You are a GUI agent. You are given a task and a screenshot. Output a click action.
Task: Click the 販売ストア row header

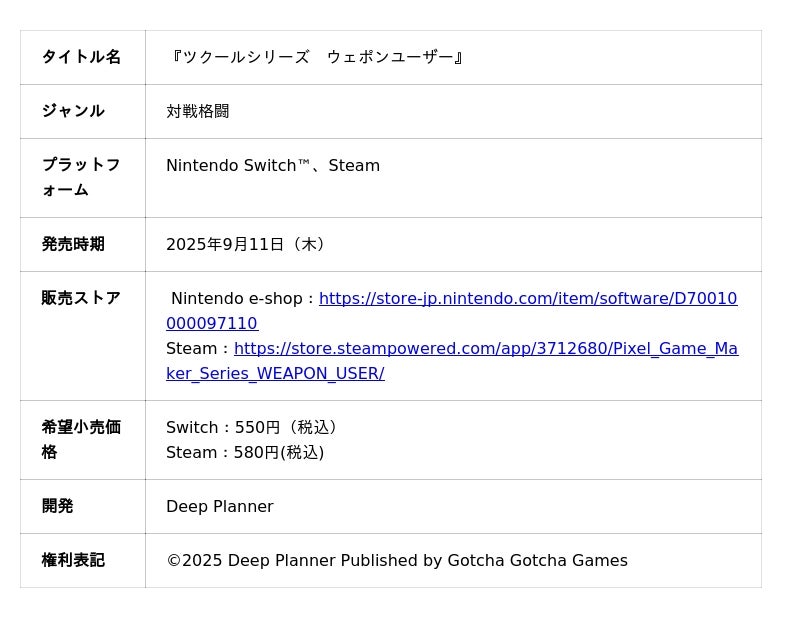coord(81,298)
